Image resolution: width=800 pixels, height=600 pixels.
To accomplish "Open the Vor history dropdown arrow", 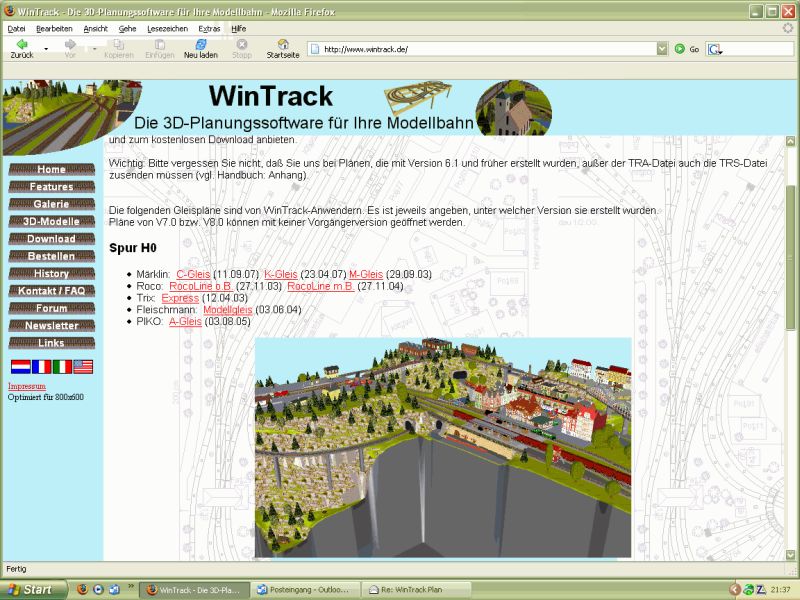I will pos(94,49).
